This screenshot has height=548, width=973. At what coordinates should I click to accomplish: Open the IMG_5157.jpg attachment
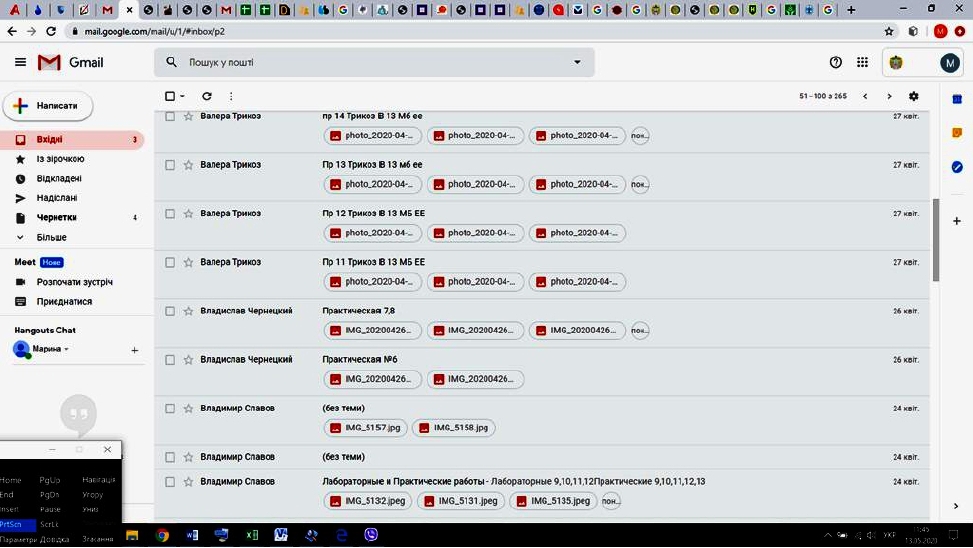click(365, 428)
